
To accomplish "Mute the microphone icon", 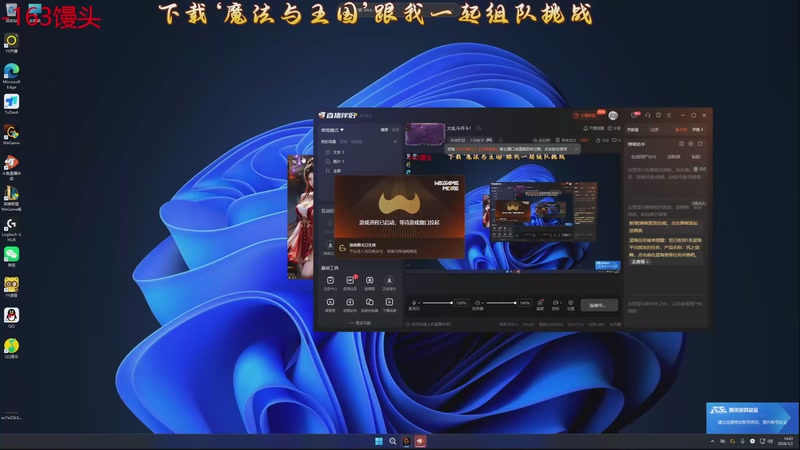I will 414,303.
